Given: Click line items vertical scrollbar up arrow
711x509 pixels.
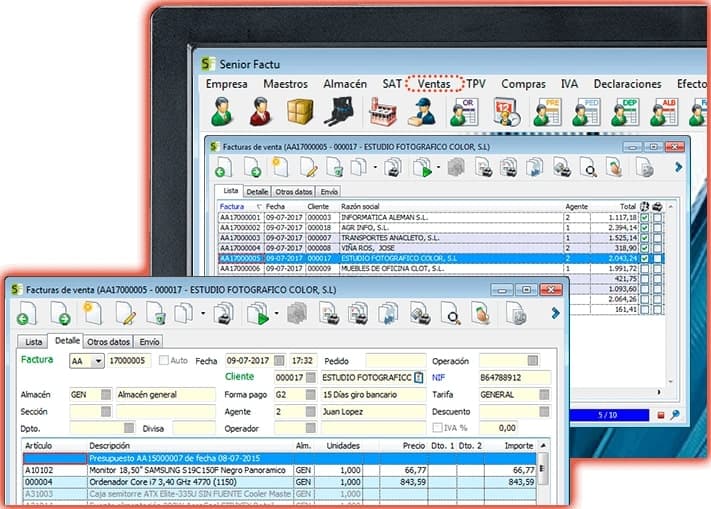Looking at the screenshot, I should coord(543,446).
